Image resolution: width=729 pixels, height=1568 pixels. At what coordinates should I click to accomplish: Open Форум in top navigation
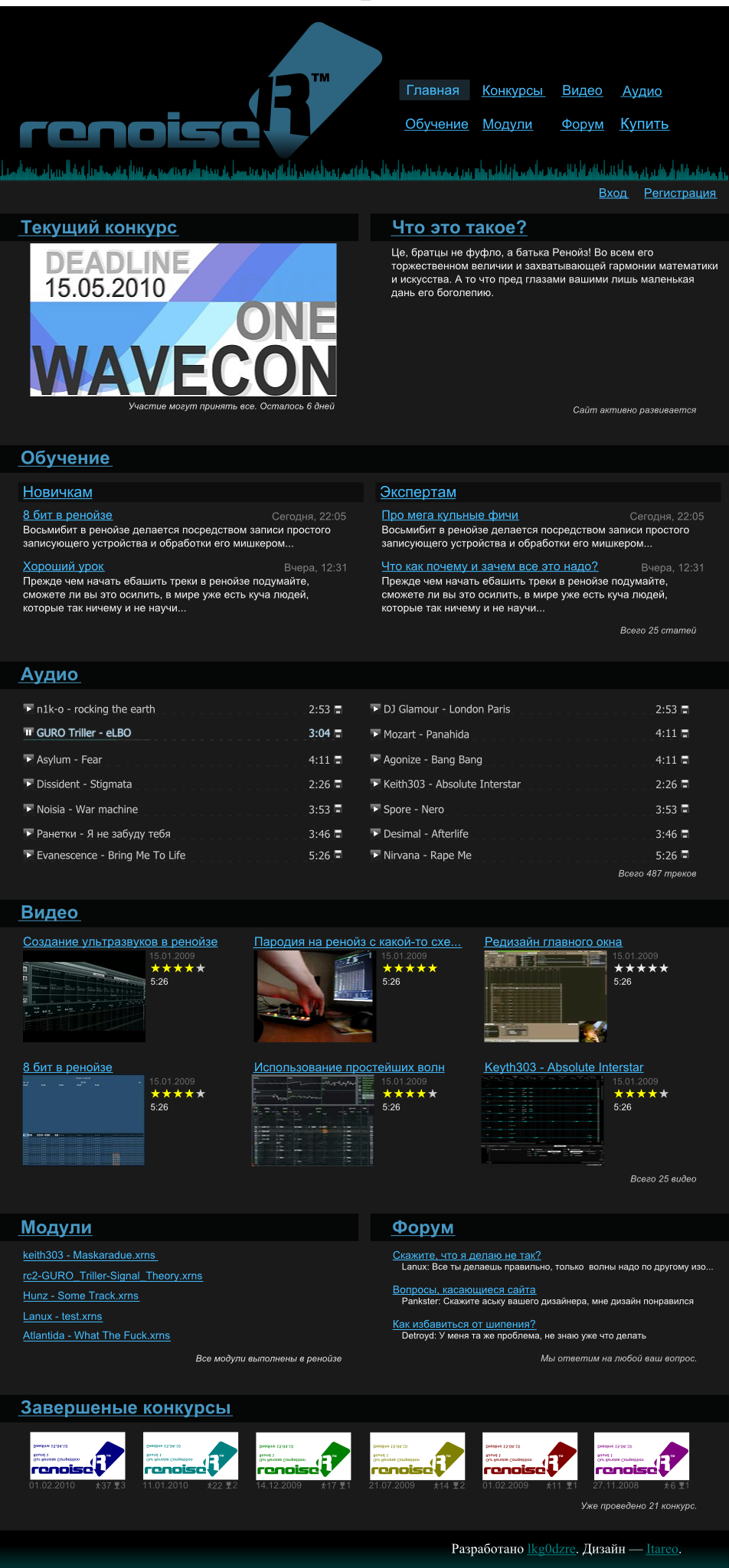point(583,124)
